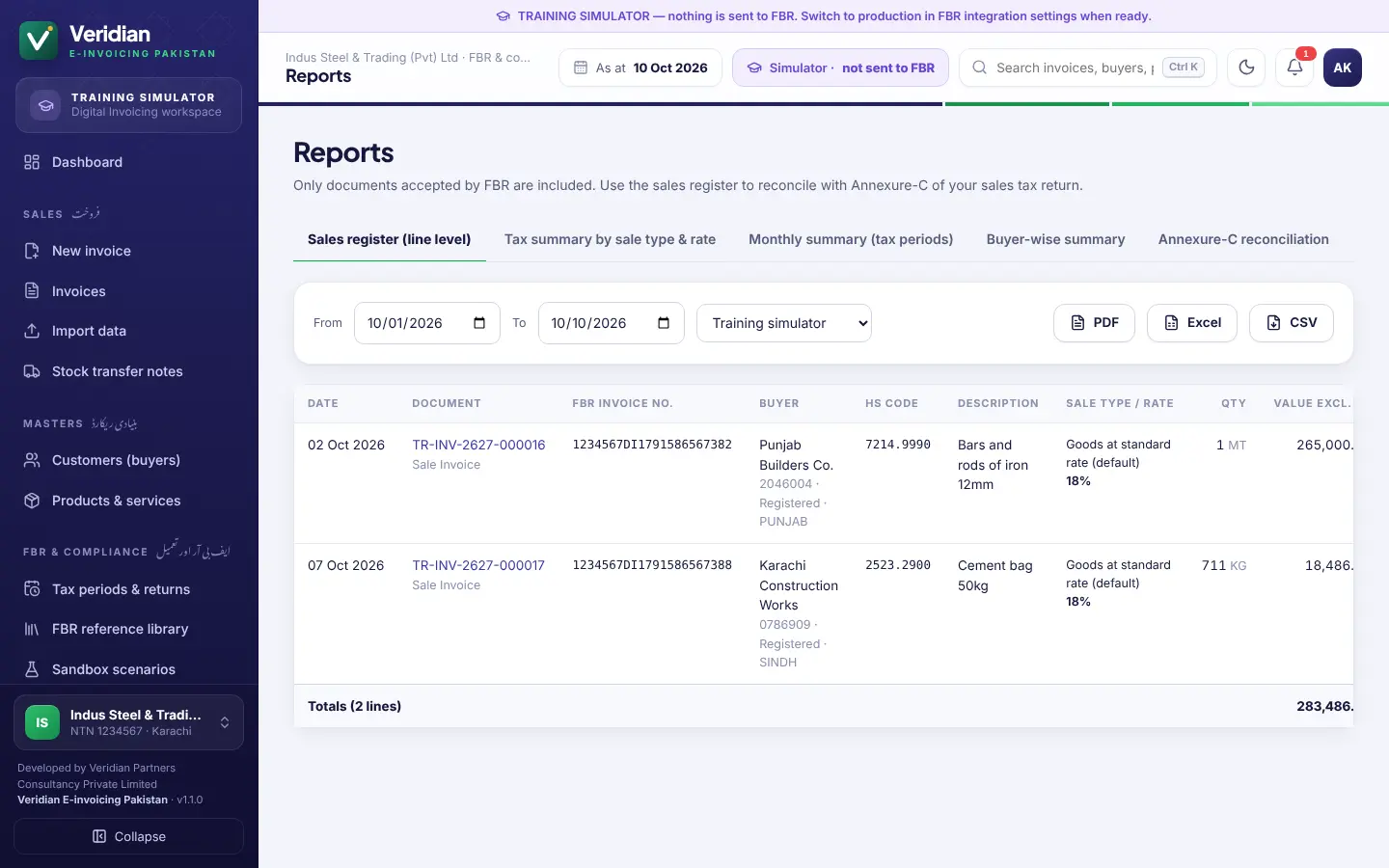The height and width of the screenshot is (868, 1389).
Task: Open the Monthly summary (tax periods) tab
Action: click(851, 239)
